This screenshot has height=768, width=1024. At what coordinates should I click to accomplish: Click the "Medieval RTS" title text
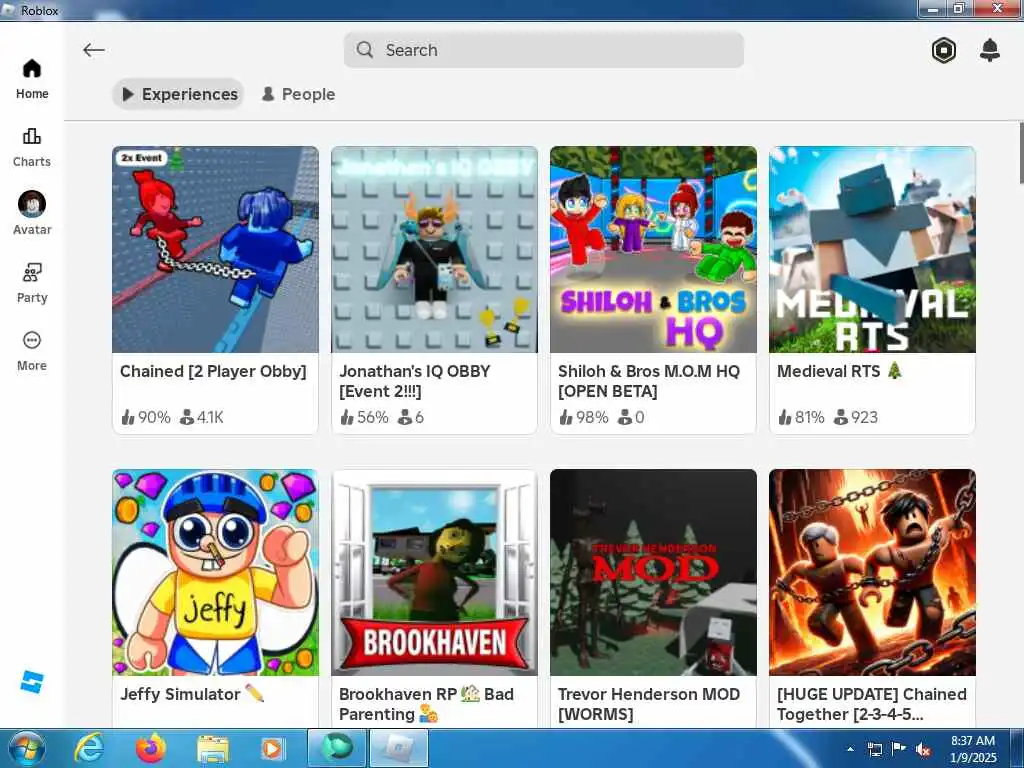click(828, 371)
